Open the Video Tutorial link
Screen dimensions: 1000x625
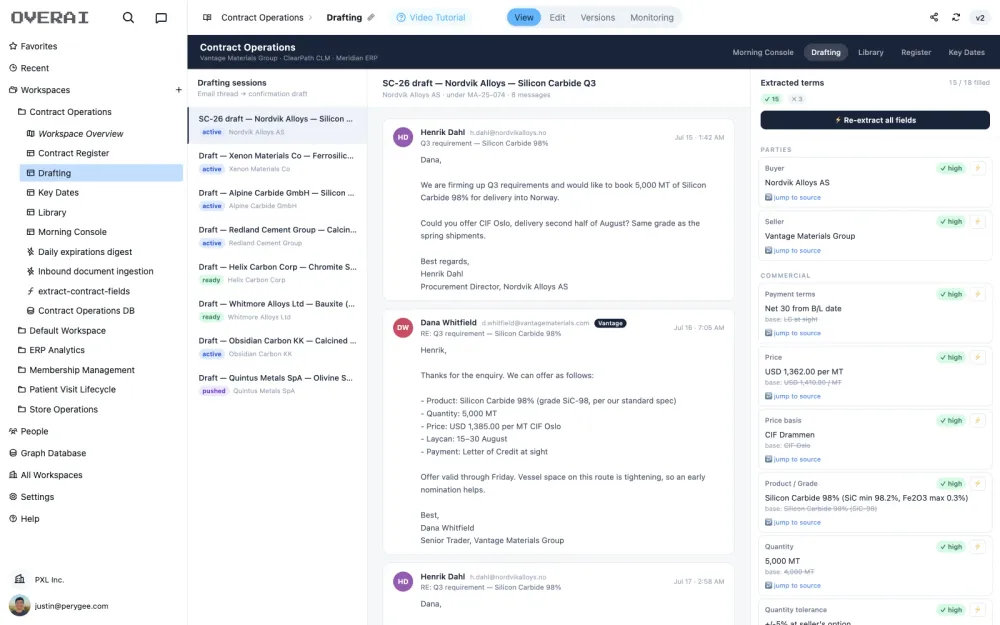(431, 17)
